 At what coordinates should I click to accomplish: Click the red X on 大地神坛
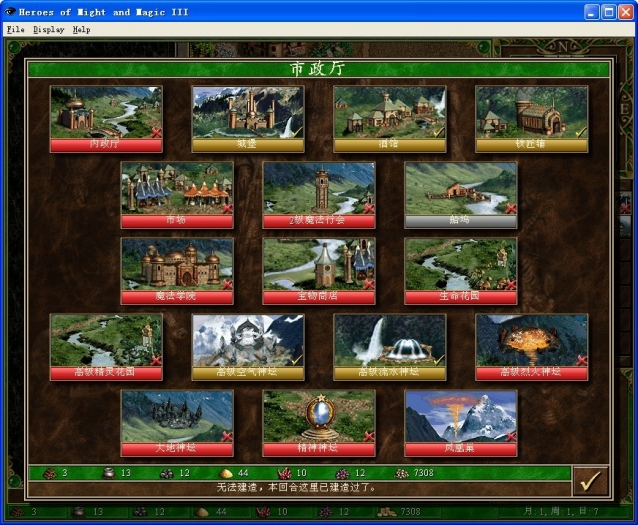coord(227,437)
